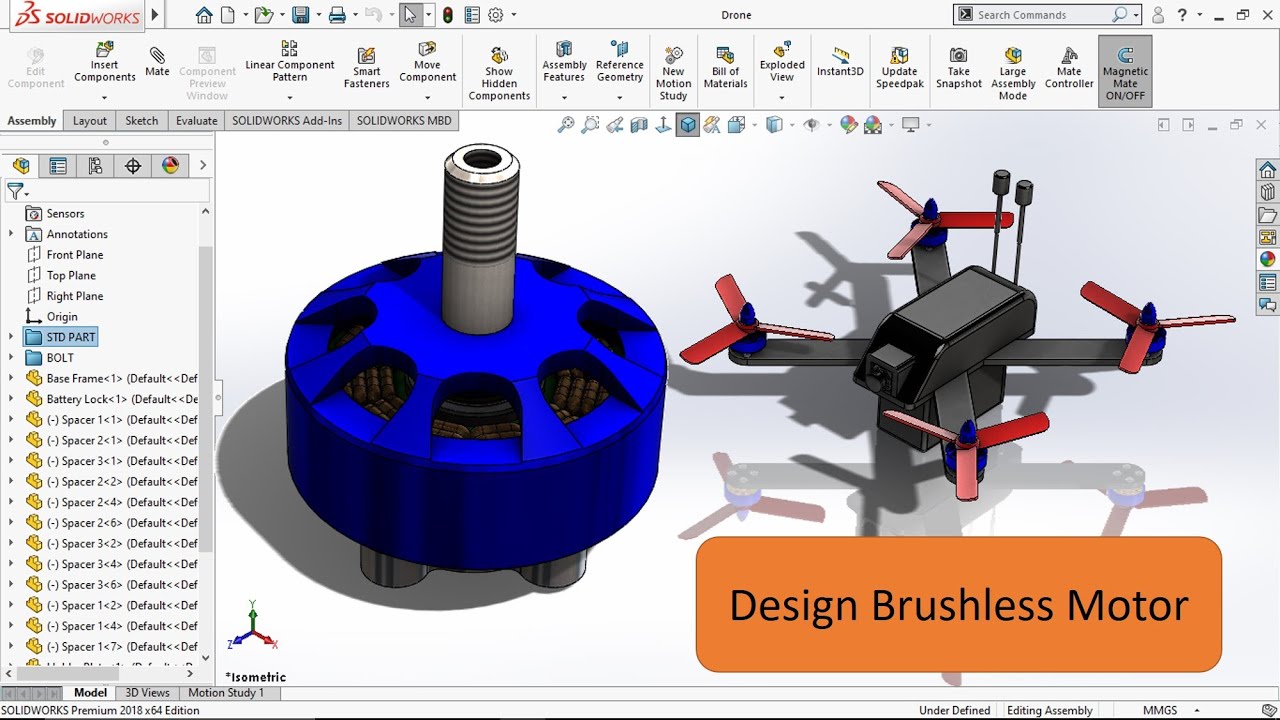Open the SOLIDWORKS Add-Ins tab

(287, 121)
